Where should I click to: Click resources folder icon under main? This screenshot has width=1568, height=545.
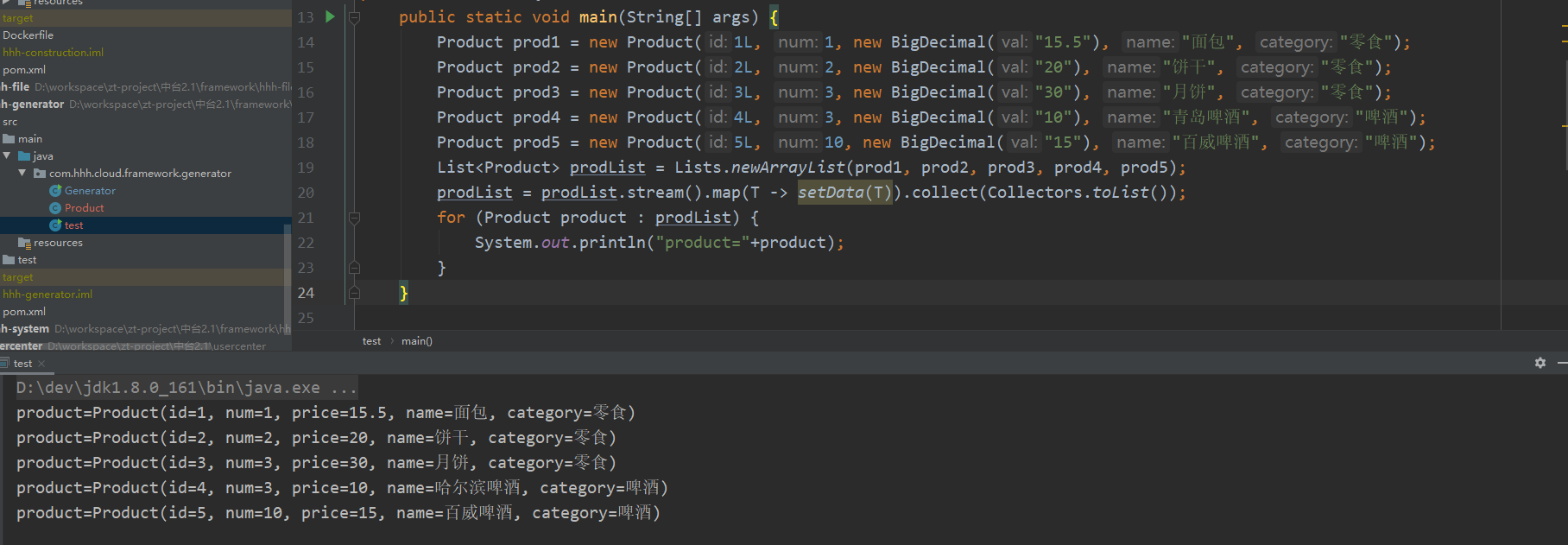(x=24, y=243)
